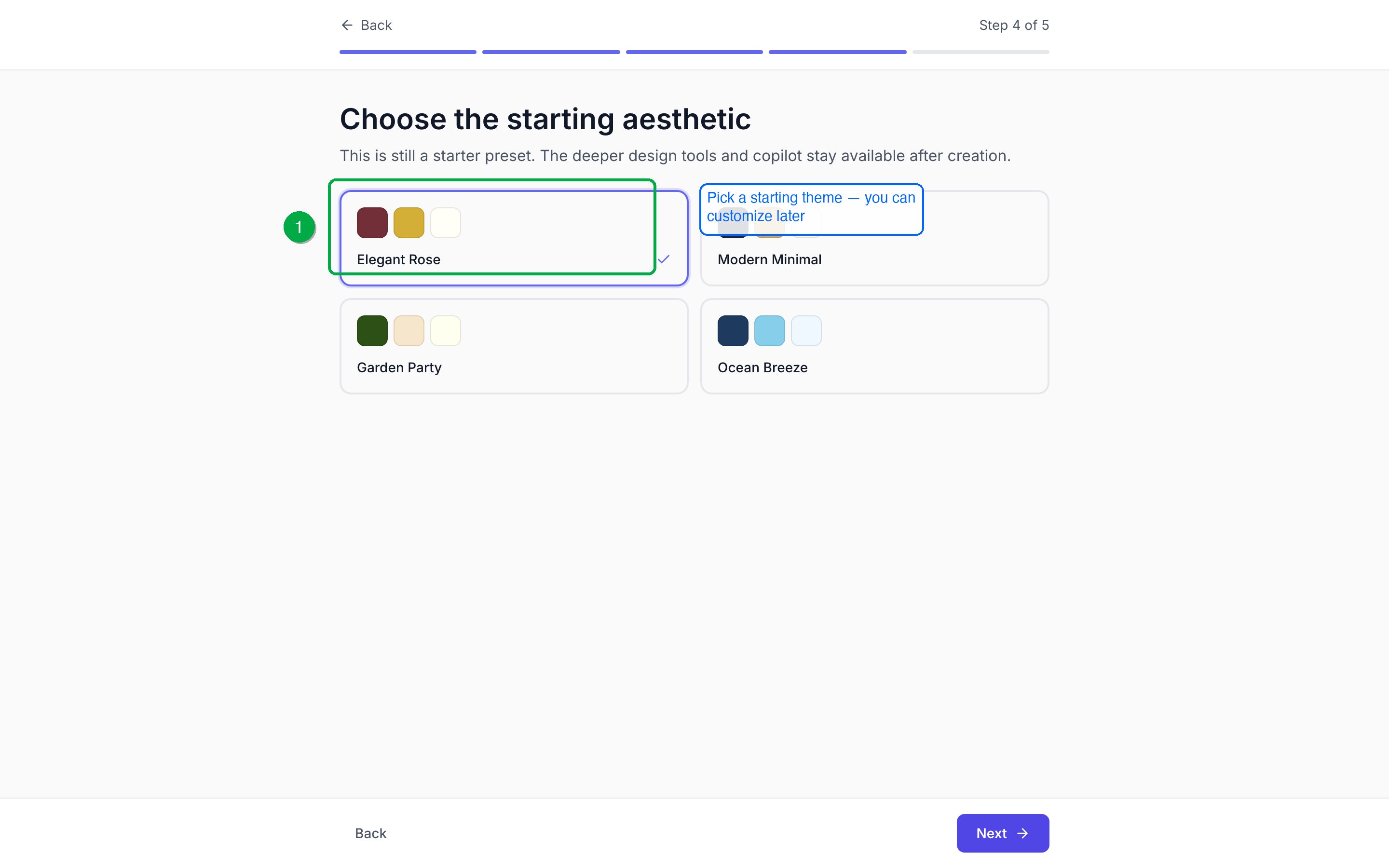The image size is (1389, 868).
Task: Click the beige swatch in Garden Party
Action: tap(409, 331)
